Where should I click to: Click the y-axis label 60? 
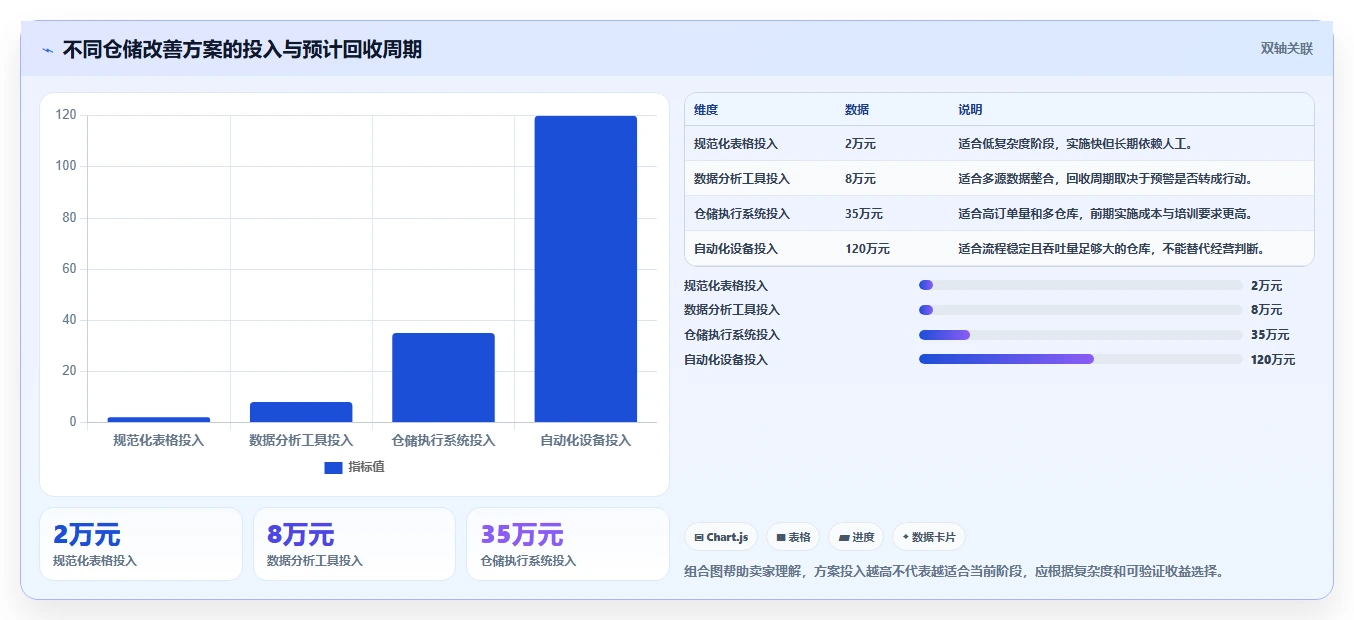point(69,269)
